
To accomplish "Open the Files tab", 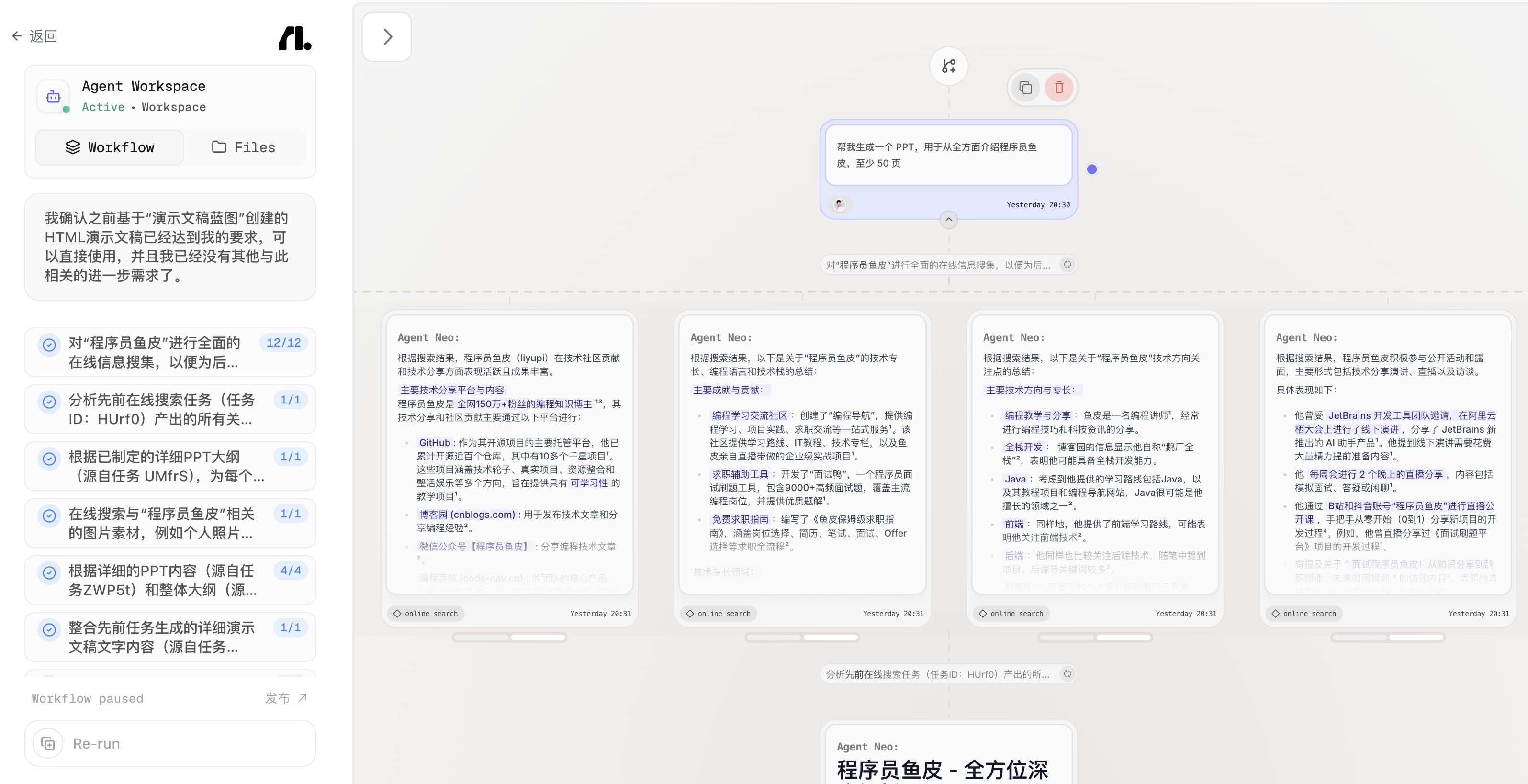I will 244,147.
